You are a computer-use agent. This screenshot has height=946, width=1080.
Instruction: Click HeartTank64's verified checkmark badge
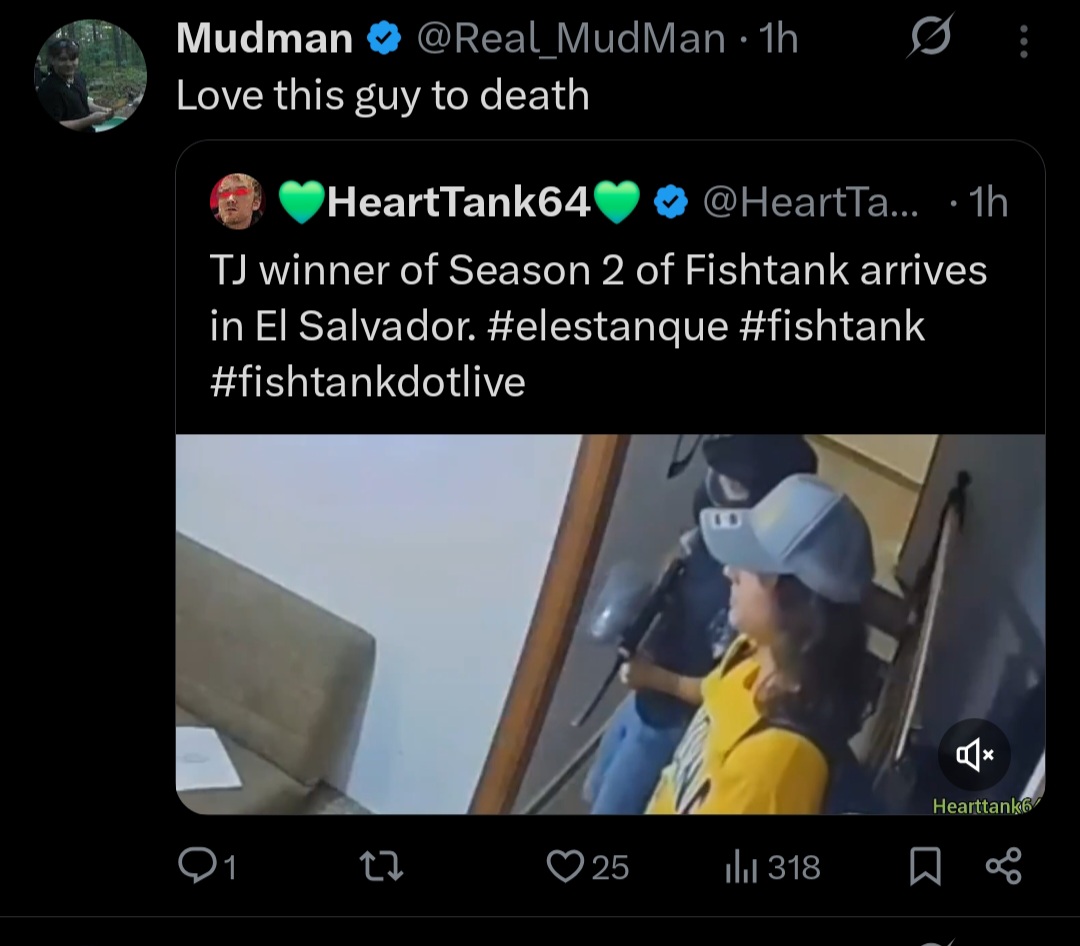coord(670,203)
